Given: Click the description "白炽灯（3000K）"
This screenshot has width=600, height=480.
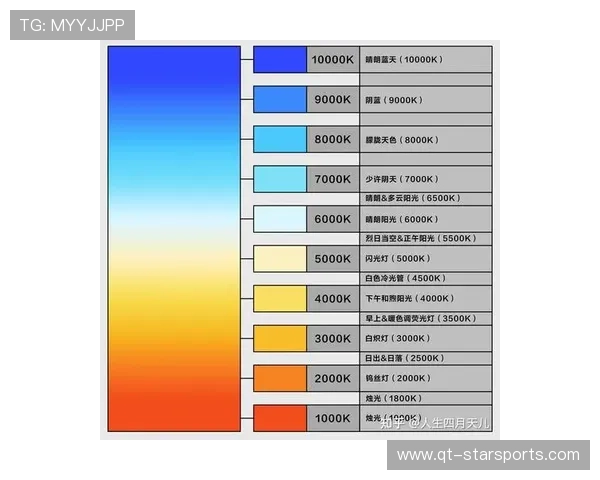Looking at the screenshot, I should pos(398,338).
